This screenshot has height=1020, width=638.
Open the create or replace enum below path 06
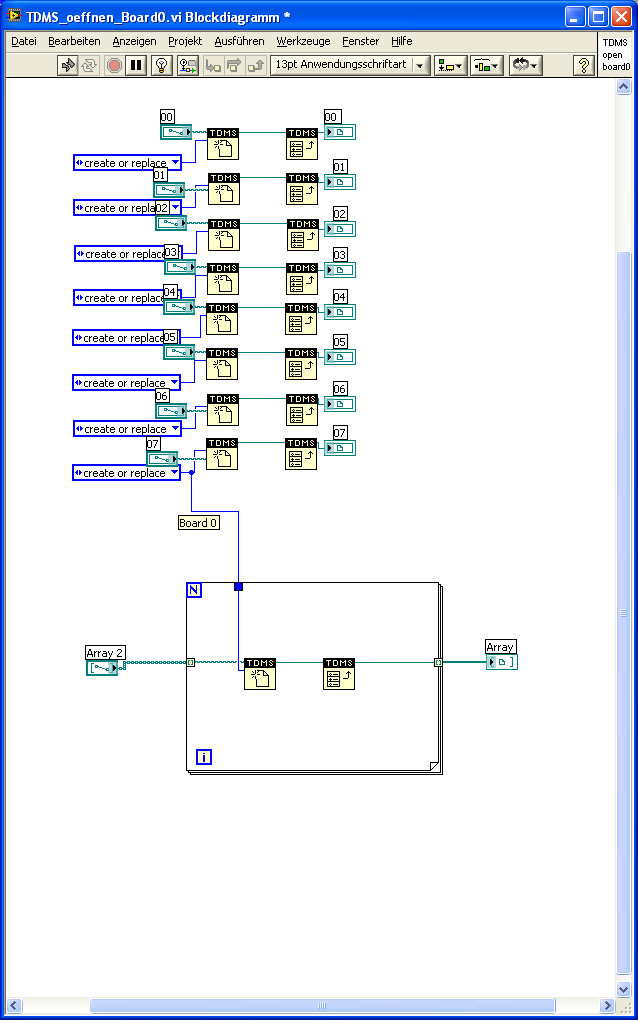[x=127, y=429]
